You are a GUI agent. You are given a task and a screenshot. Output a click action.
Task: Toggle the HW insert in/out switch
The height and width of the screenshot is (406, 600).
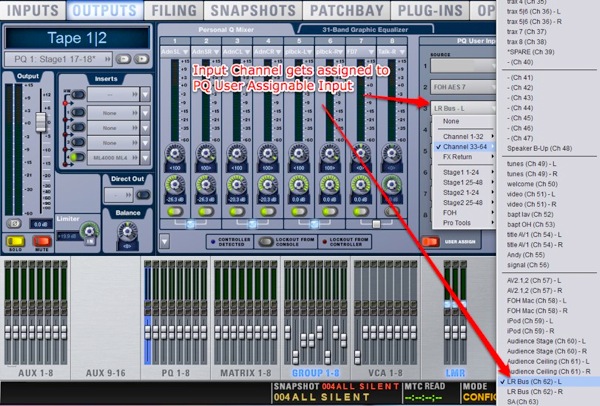click(x=78, y=94)
